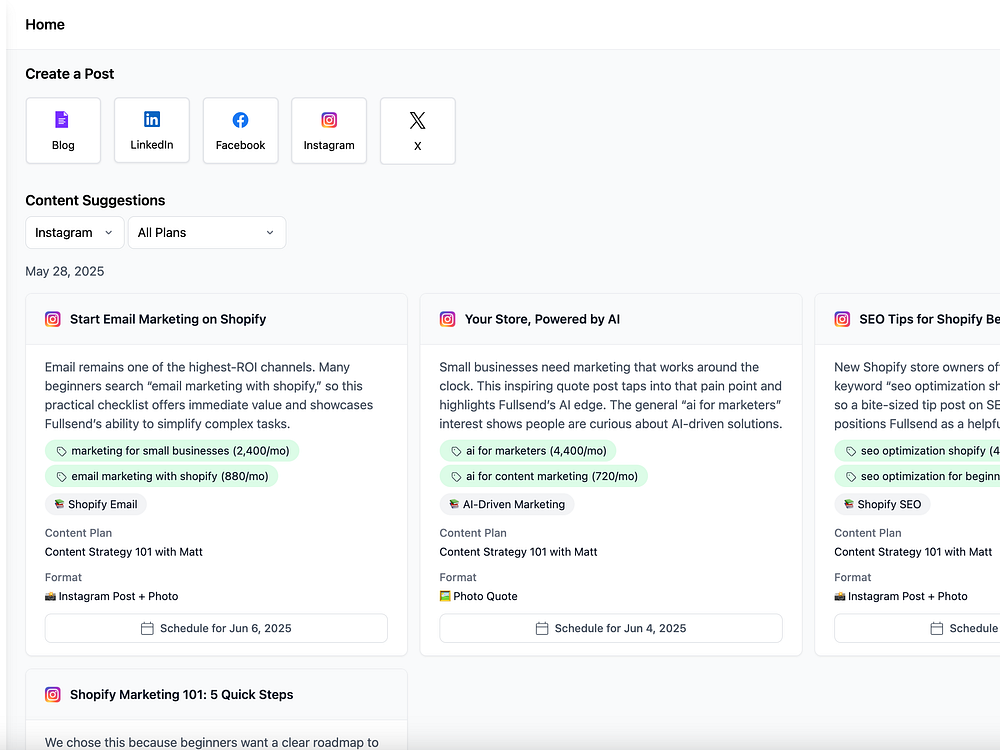Click camera icon beside Instagram Post + Photo in SEO card
1000x750 pixels.
tap(840, 596)
